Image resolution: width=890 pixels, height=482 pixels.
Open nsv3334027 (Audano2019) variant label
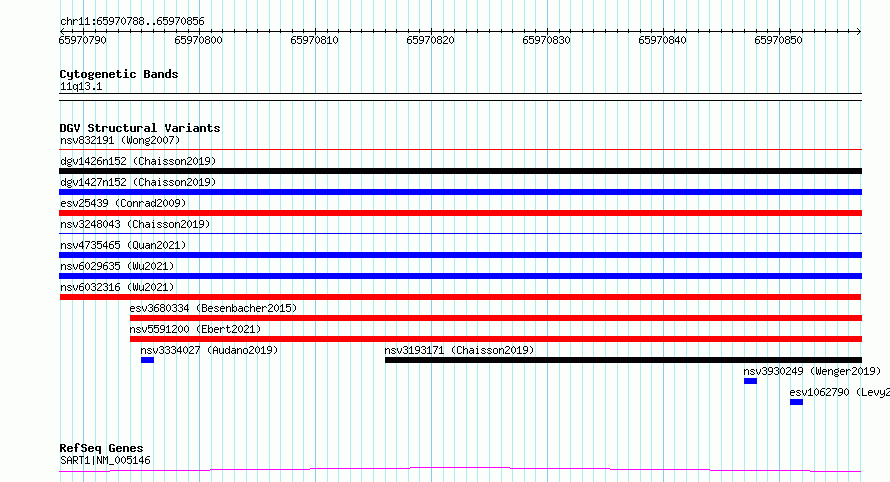coord(209,350)
